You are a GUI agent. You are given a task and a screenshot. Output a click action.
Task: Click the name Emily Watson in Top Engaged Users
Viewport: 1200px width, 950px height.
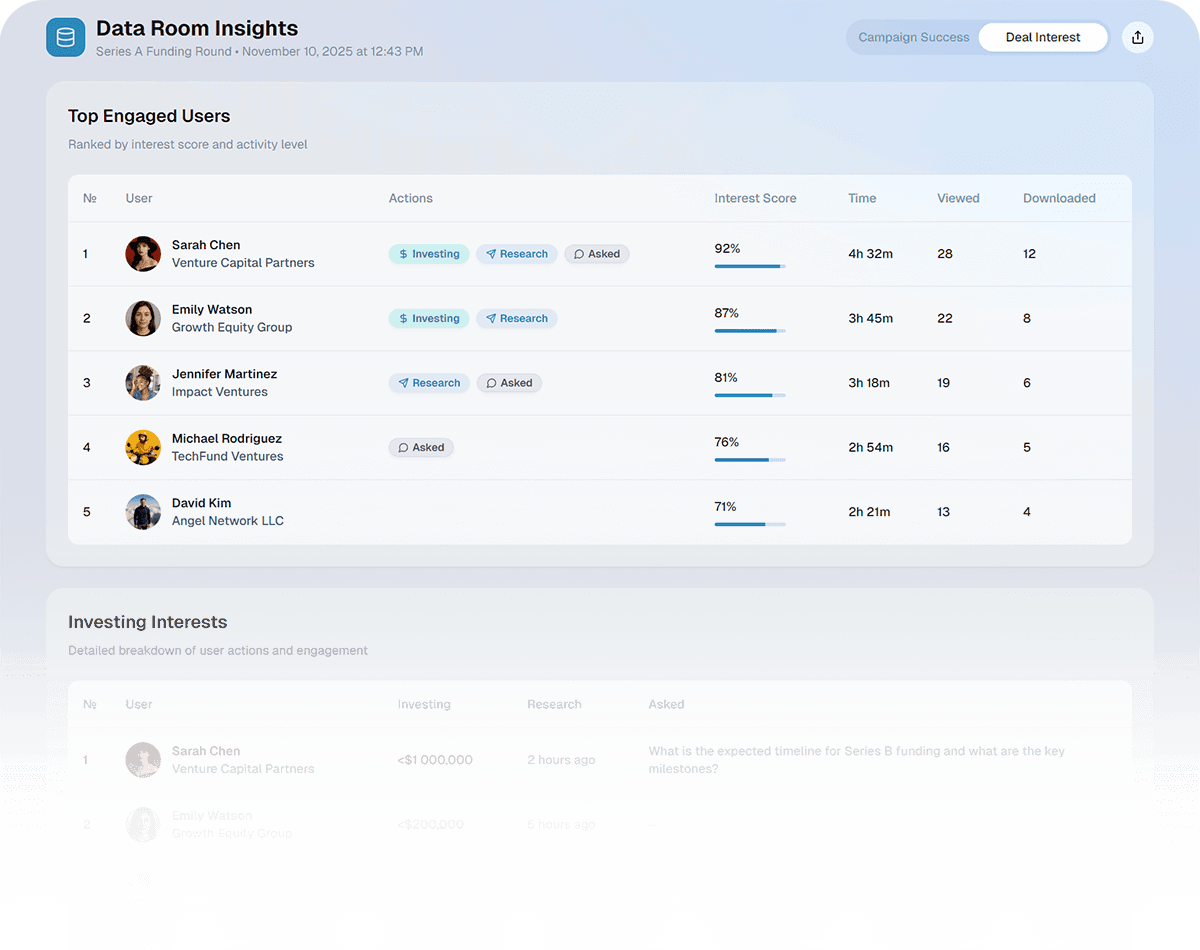point(212,309)
